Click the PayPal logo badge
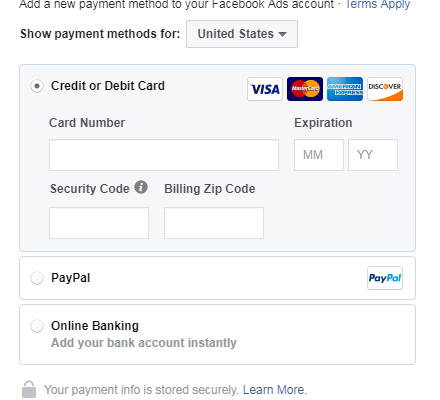The image size is (440, 400). [x=385, y=278]
